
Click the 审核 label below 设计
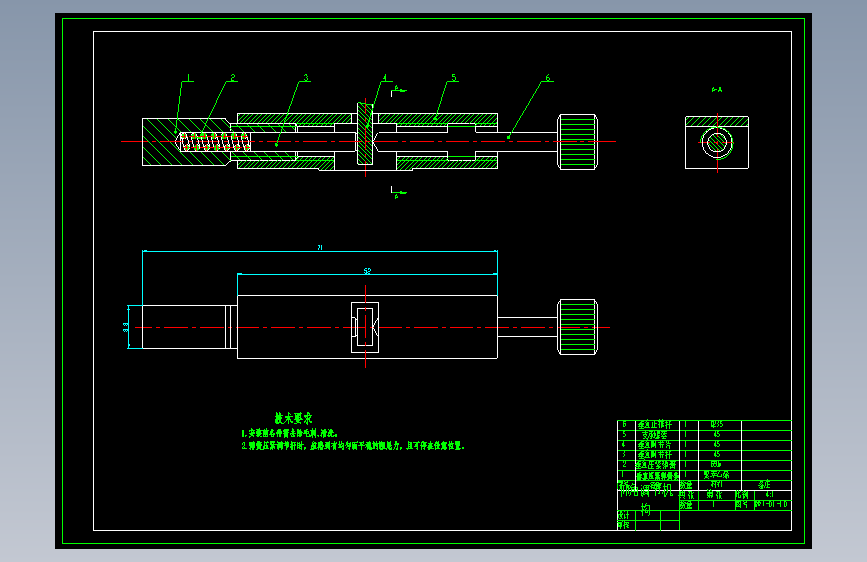pos(623,524)
